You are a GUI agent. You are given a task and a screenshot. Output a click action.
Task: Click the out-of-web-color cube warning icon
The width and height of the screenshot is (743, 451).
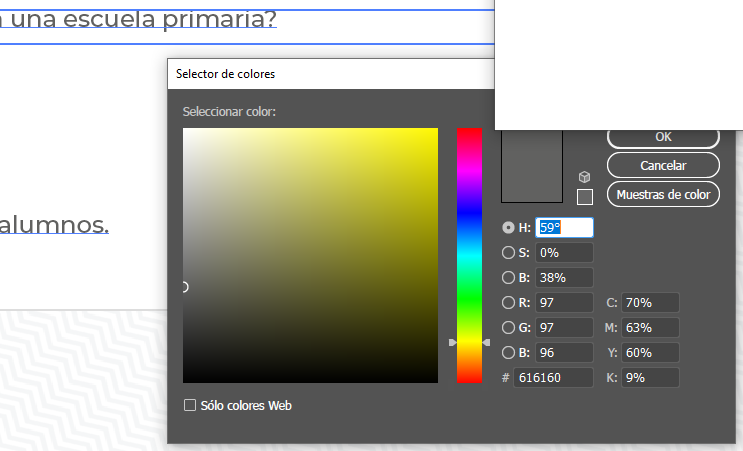pos(585,177)
